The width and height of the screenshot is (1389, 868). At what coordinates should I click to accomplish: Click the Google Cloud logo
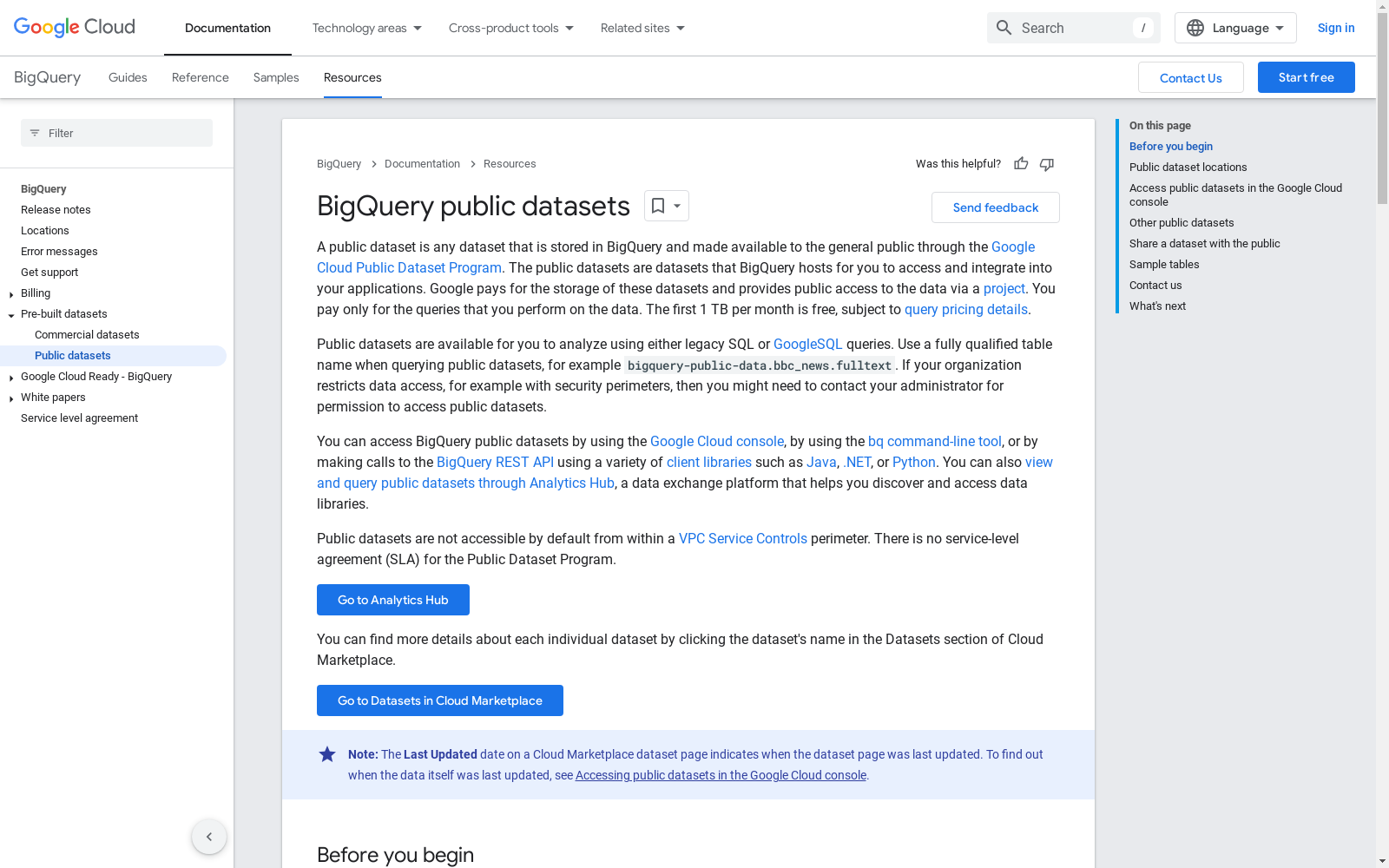tap(75, 27)
